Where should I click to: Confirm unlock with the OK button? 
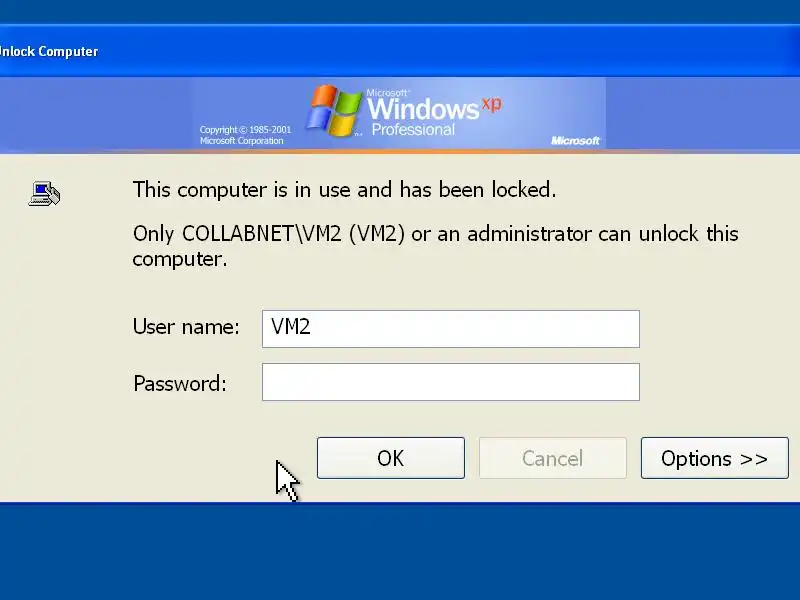(391, 458)
